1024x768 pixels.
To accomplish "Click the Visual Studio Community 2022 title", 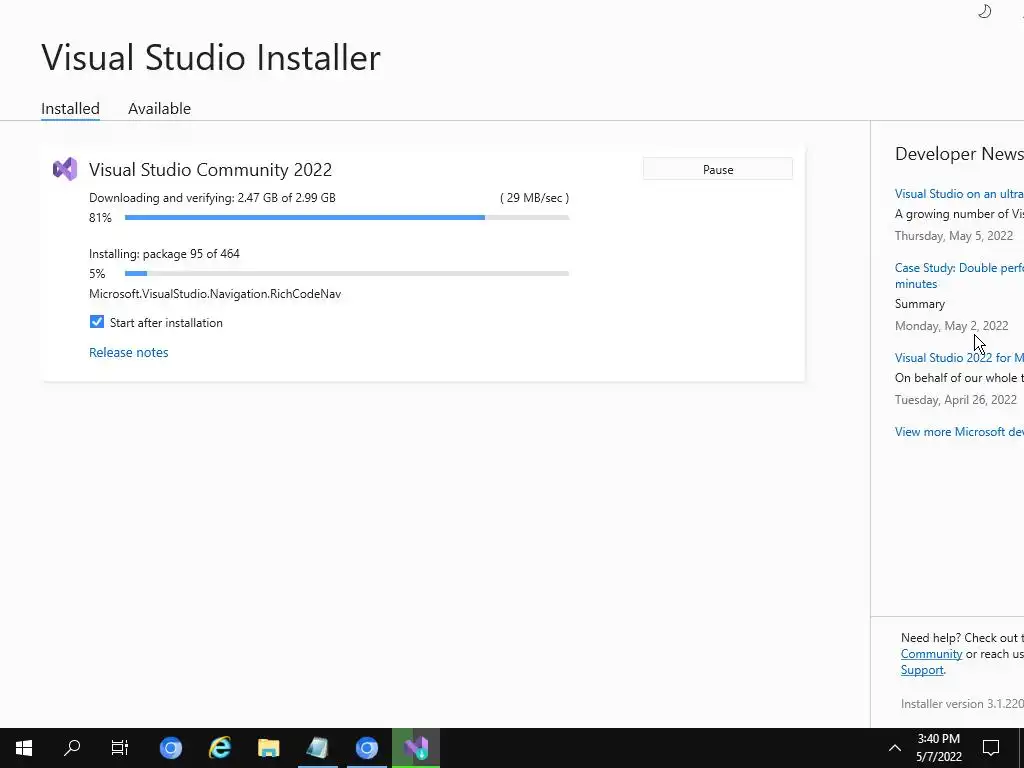I will click(210, 169).
